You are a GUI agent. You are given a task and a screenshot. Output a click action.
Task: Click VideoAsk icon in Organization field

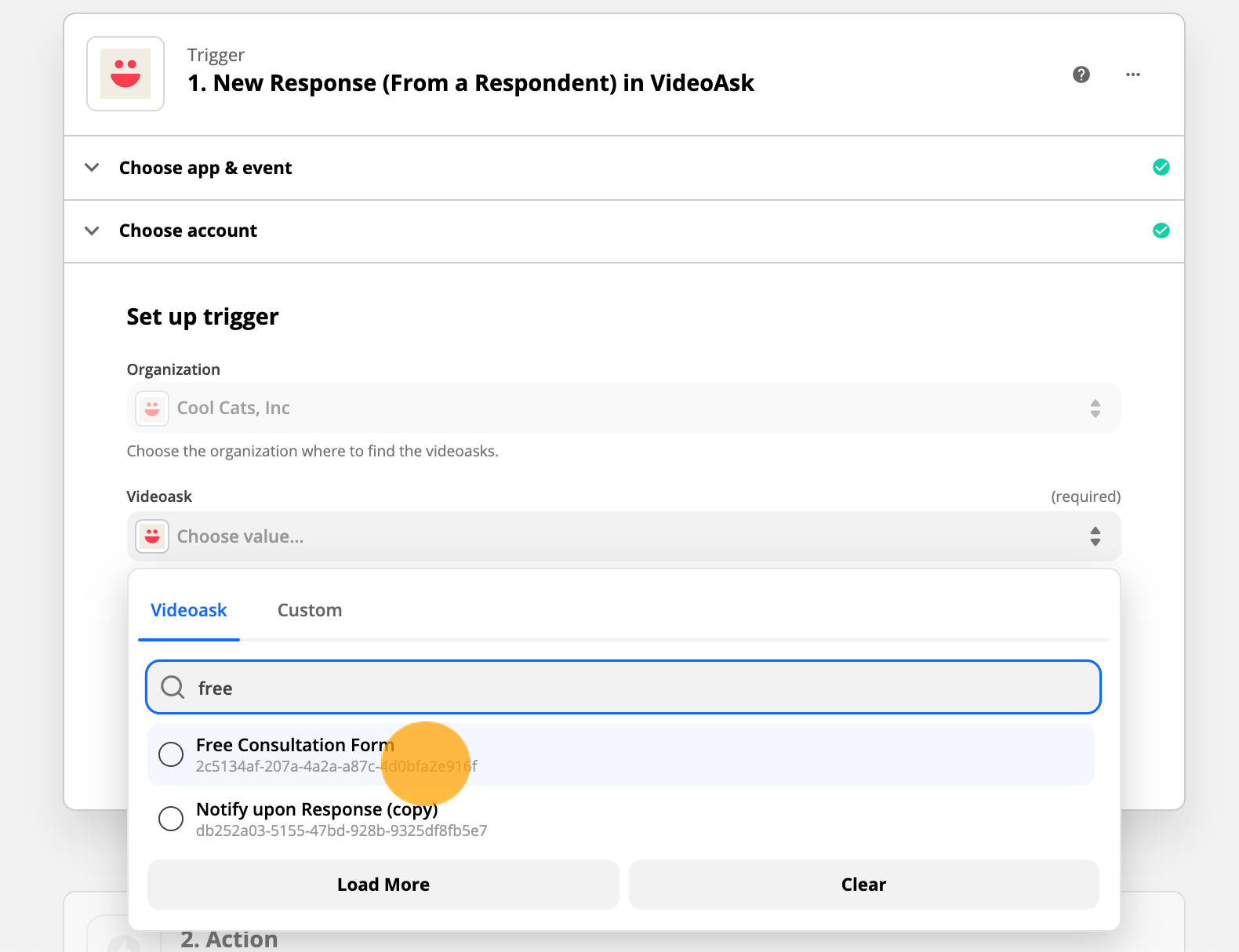pyautogui.click(x=152, y=409)
